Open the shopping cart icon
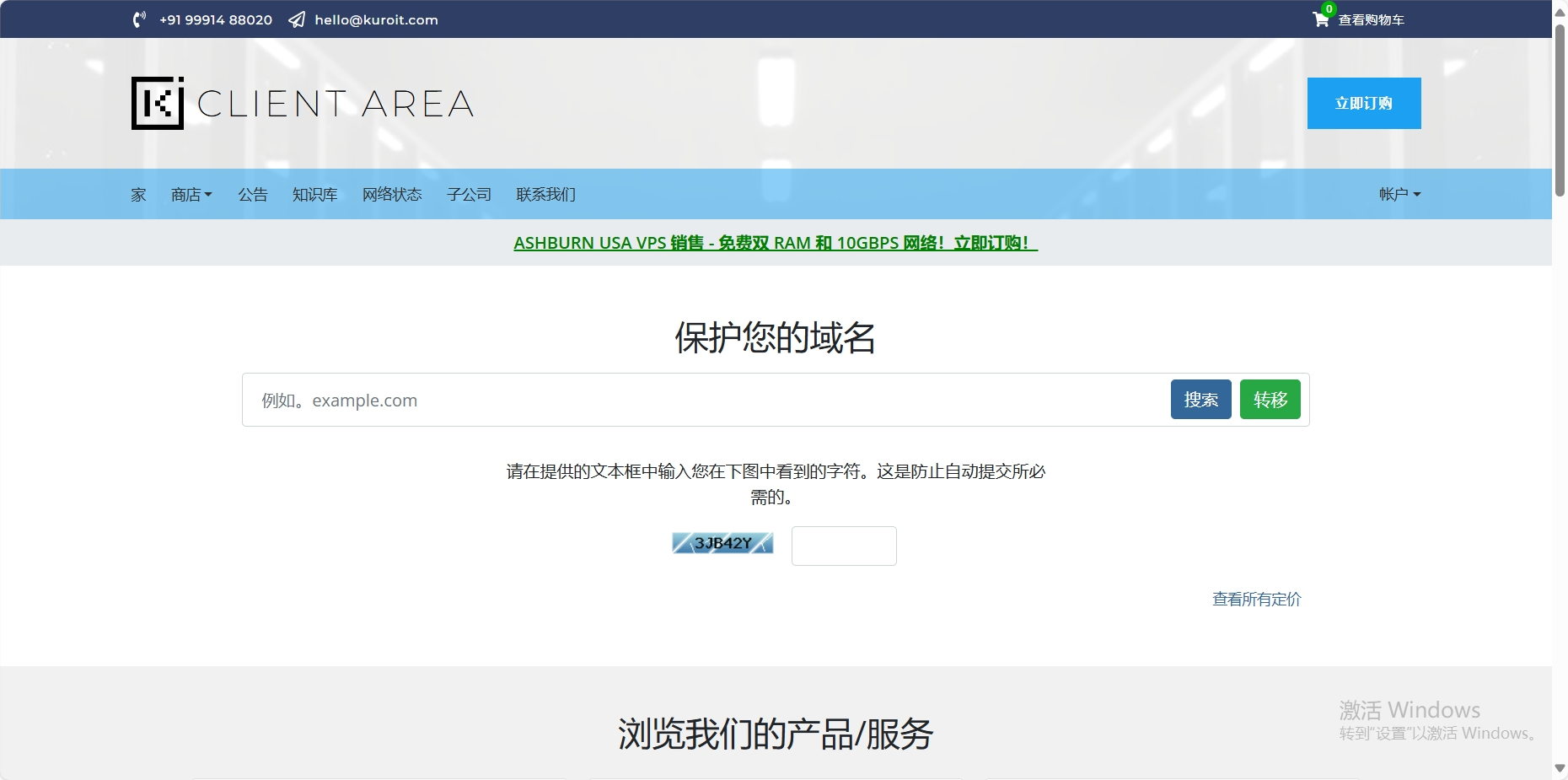This screenshot has height=780, width=1568. pyautogui.click(x=1321, y=19)
